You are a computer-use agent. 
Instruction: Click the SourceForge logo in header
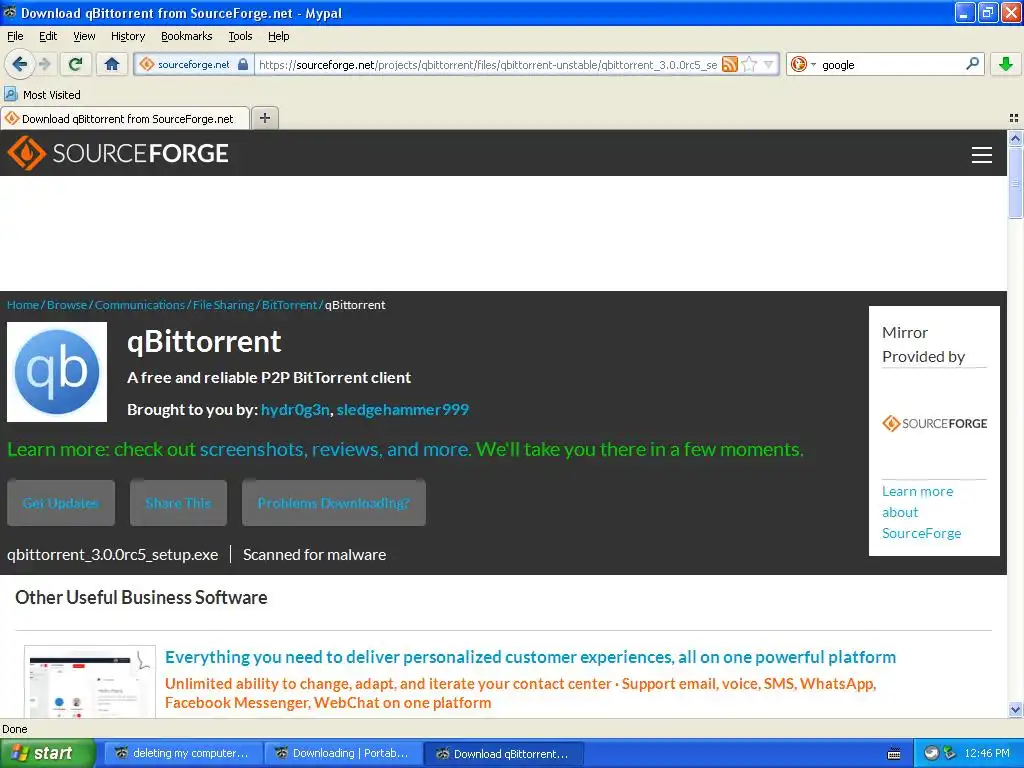click(118, 153)
